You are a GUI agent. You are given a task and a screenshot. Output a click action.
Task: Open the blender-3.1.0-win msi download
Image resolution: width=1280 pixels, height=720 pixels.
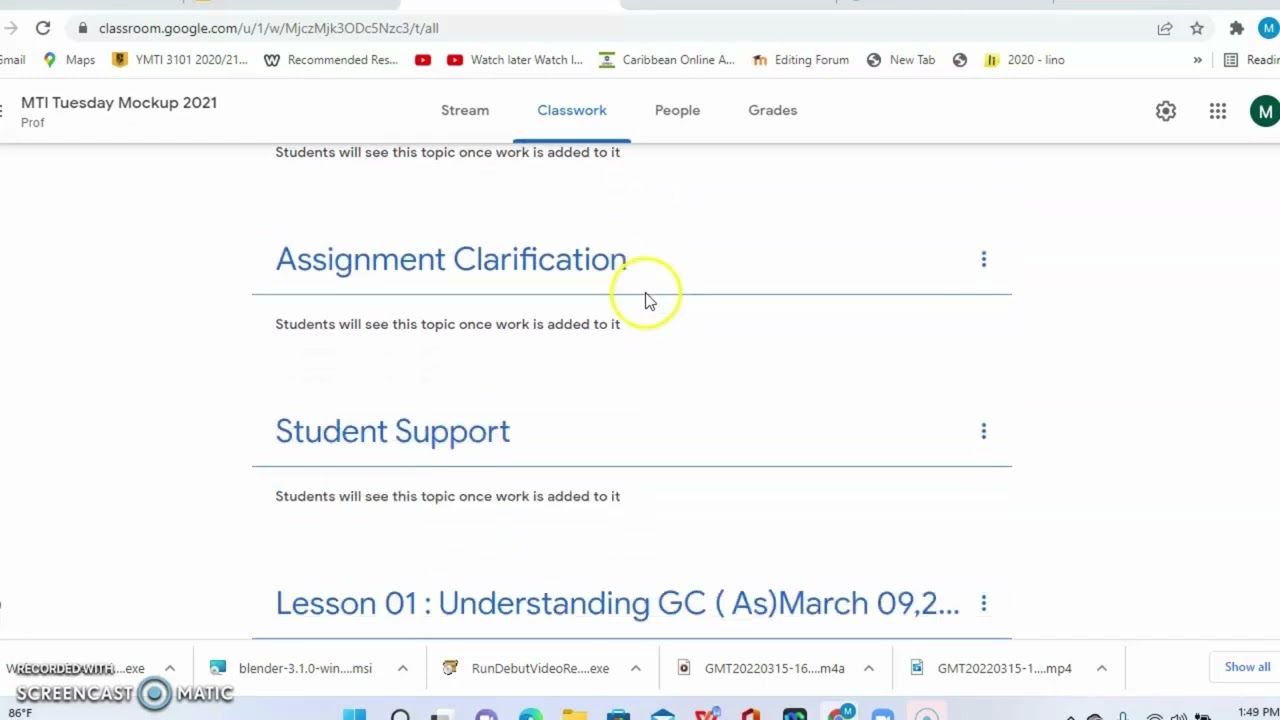point(291,668)
